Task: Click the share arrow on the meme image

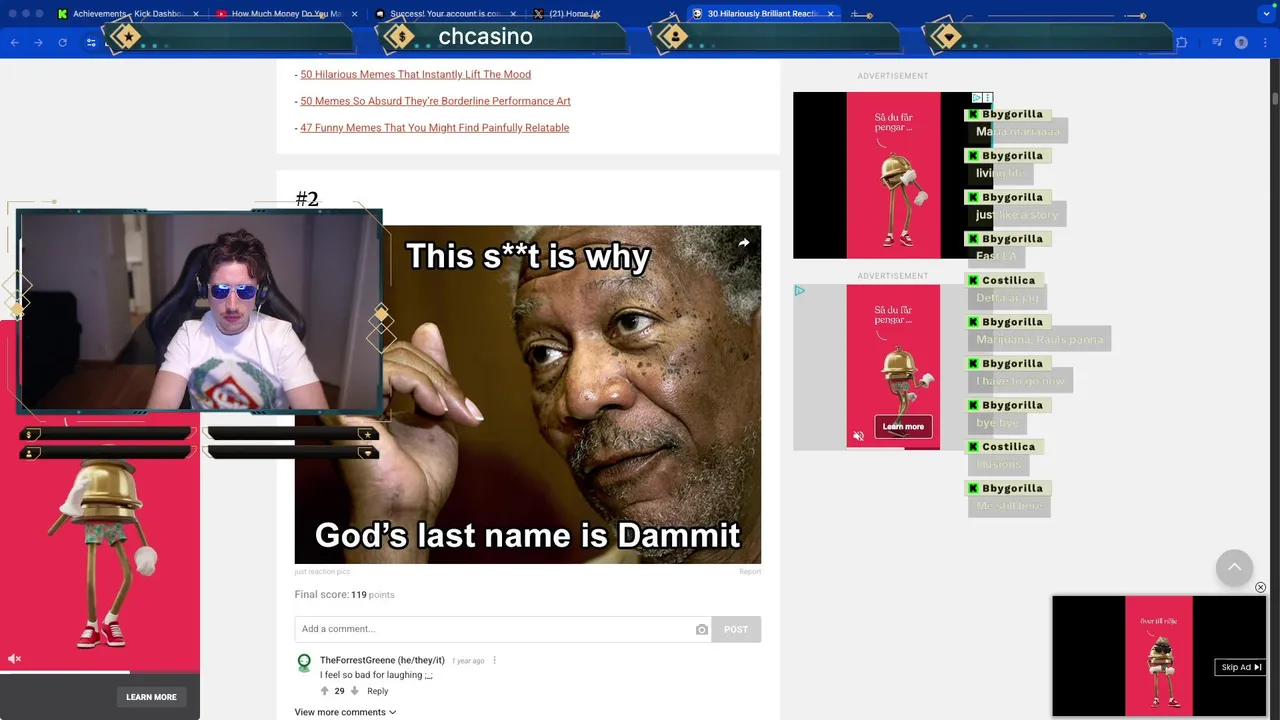Action: (743, 242)
